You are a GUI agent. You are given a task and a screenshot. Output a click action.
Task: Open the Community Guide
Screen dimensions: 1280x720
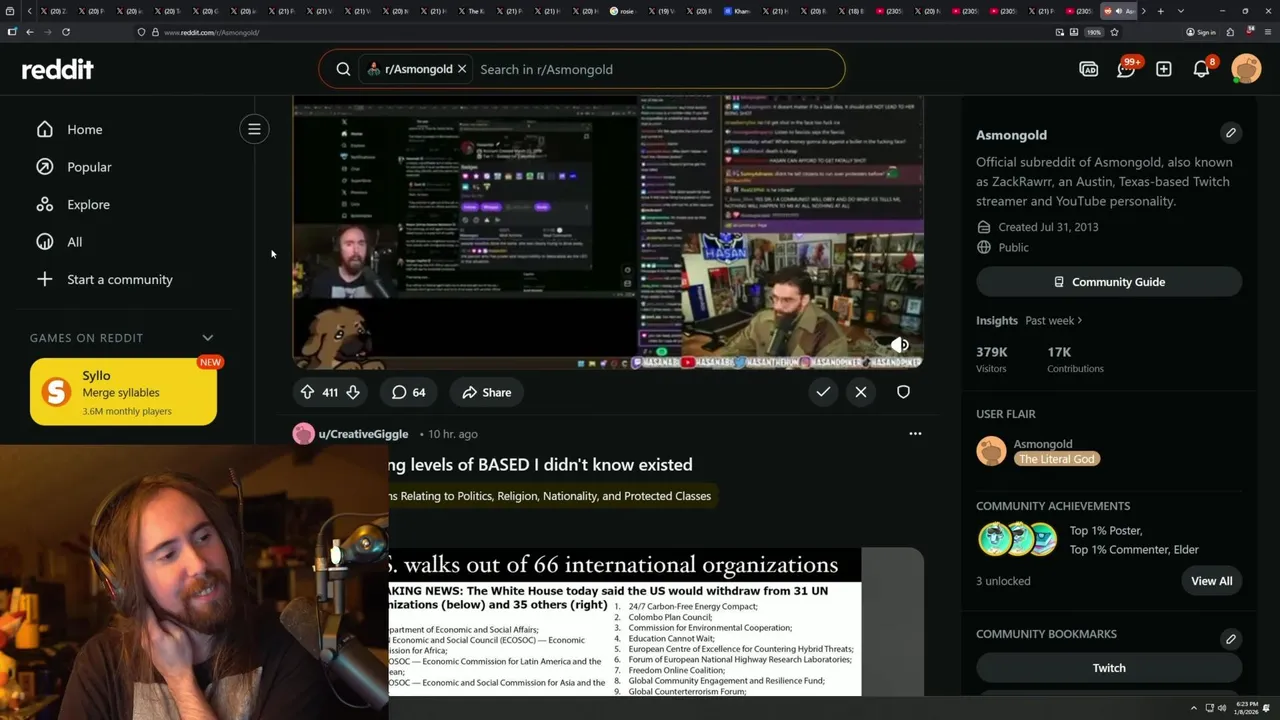click(x=1109, y=282)
